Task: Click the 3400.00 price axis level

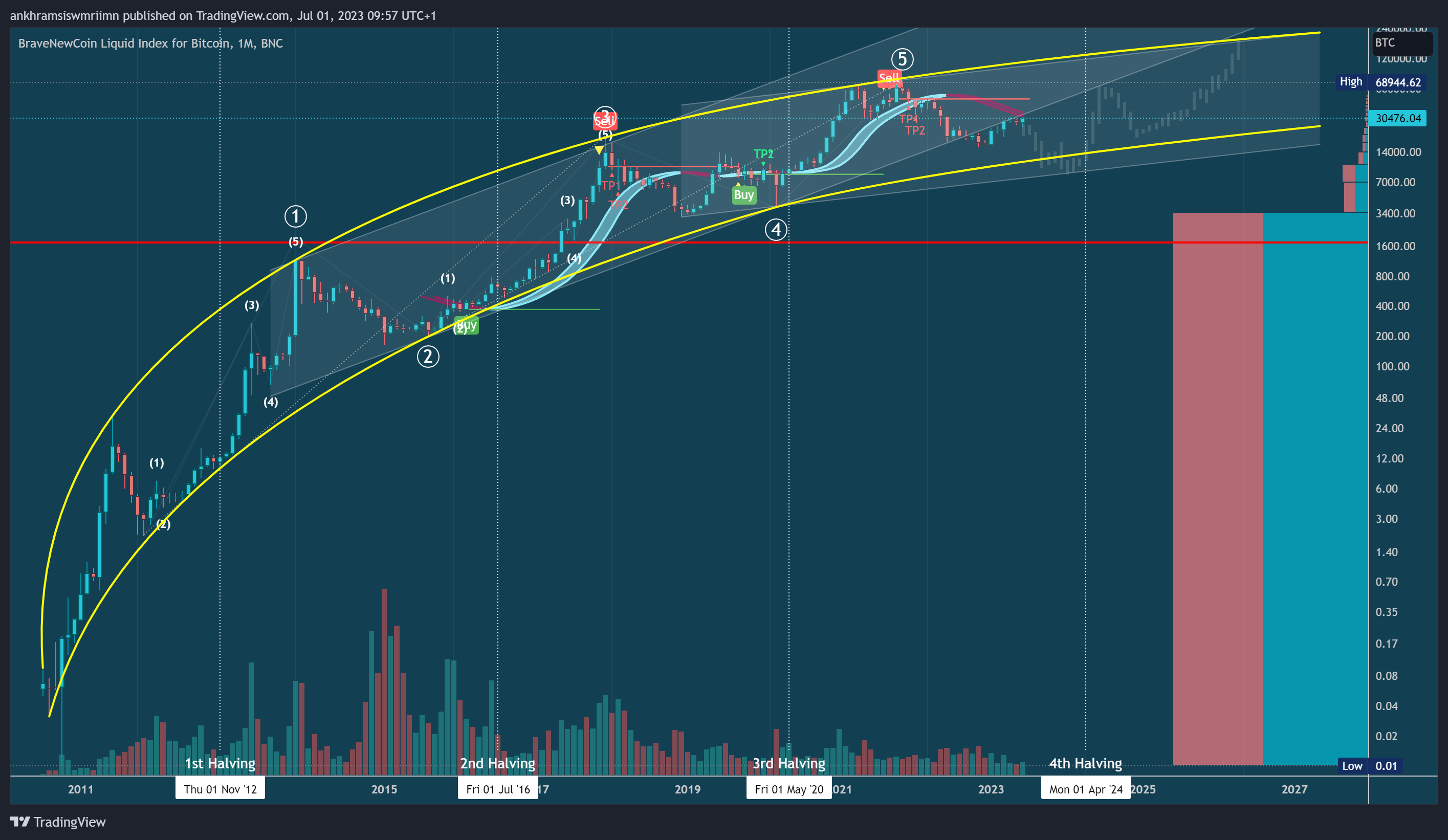Action: click(1395, 213)
